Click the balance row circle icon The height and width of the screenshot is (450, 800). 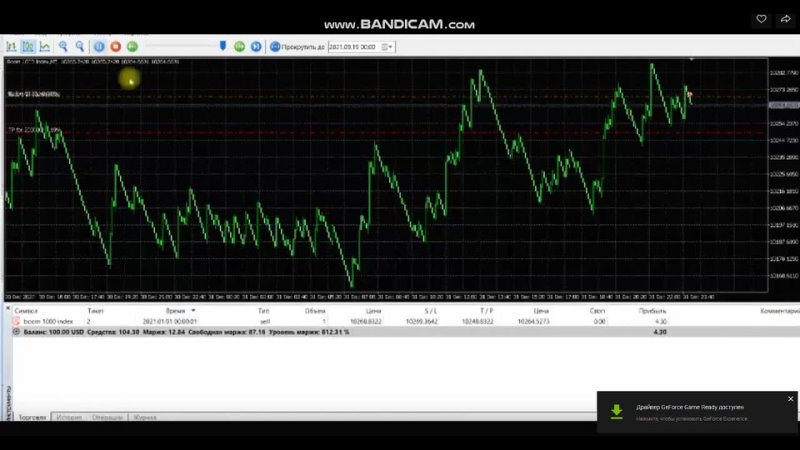[16, 332]
